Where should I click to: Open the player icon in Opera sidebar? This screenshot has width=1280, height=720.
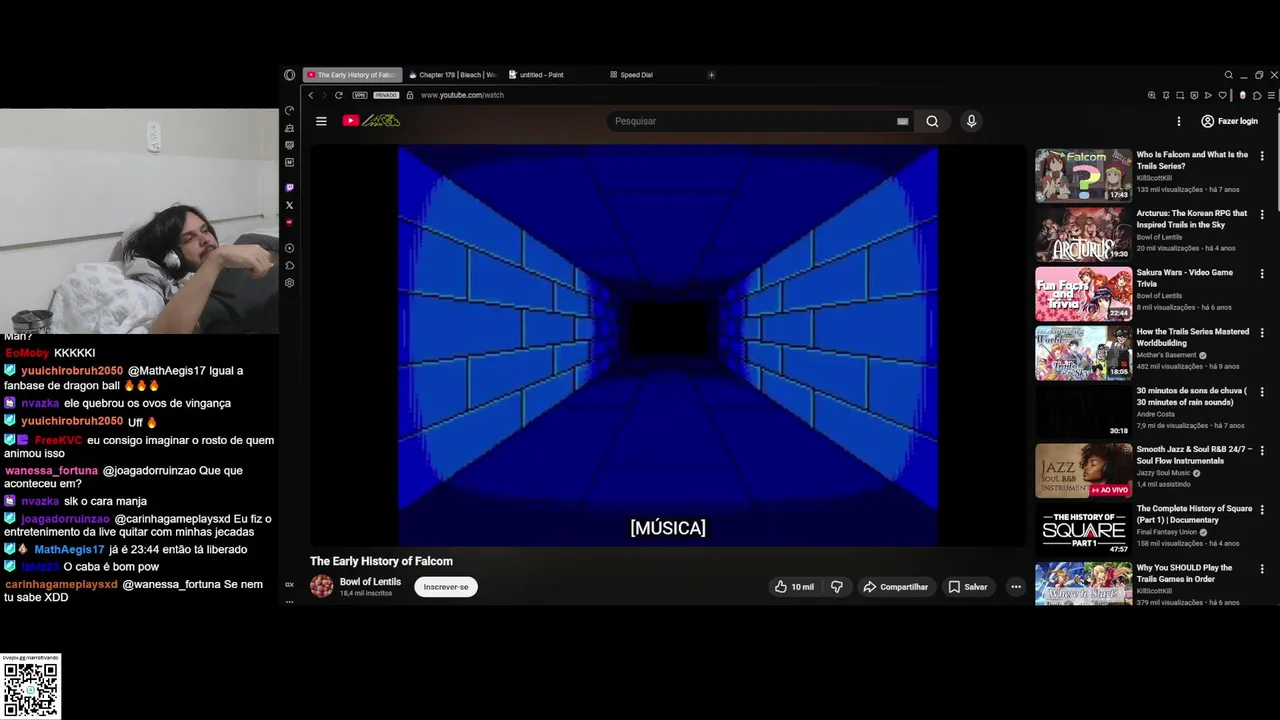[290, 248]
